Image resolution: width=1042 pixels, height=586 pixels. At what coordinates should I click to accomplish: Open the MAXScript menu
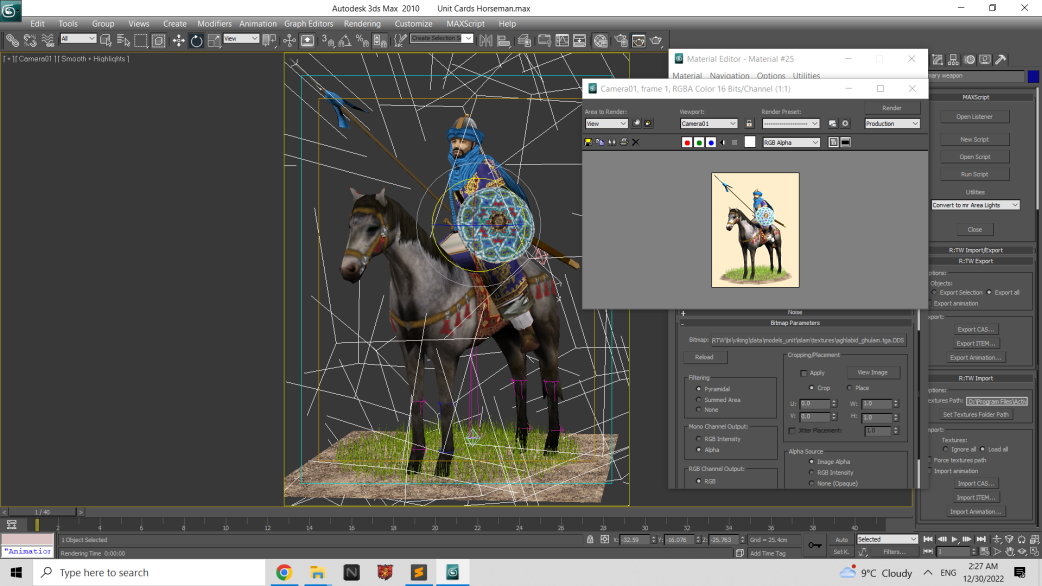click(x=465, y=23)
